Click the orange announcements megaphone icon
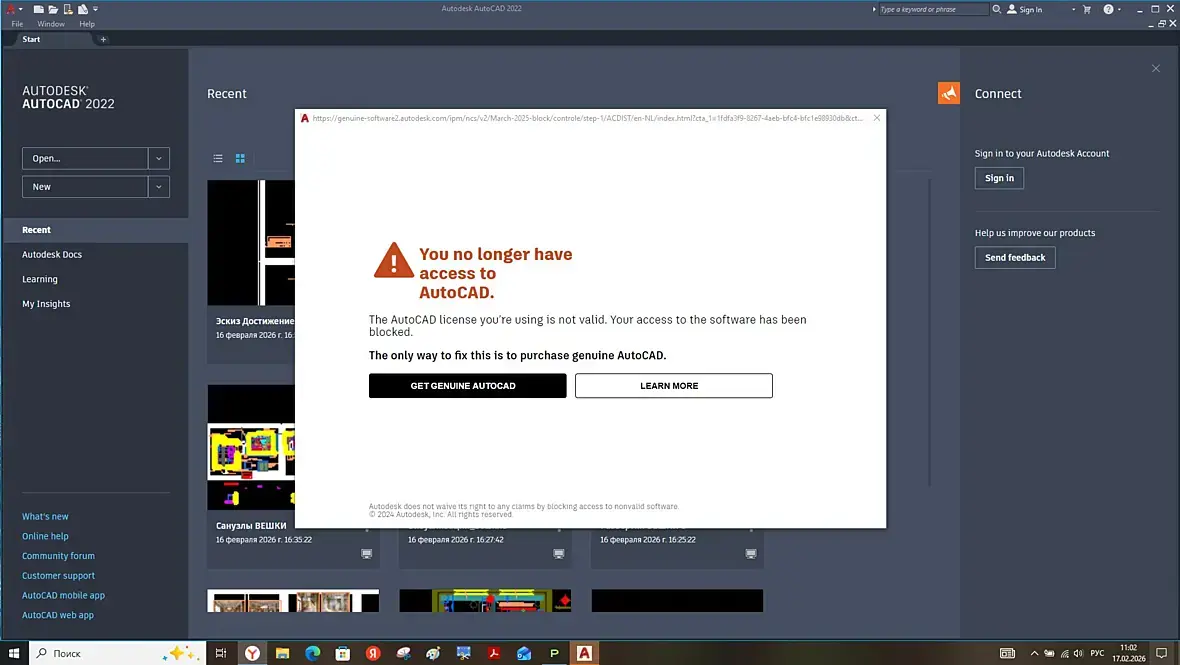Image resolution: width=1180 pixels, height=665 pixels. [x=948, y=93]
